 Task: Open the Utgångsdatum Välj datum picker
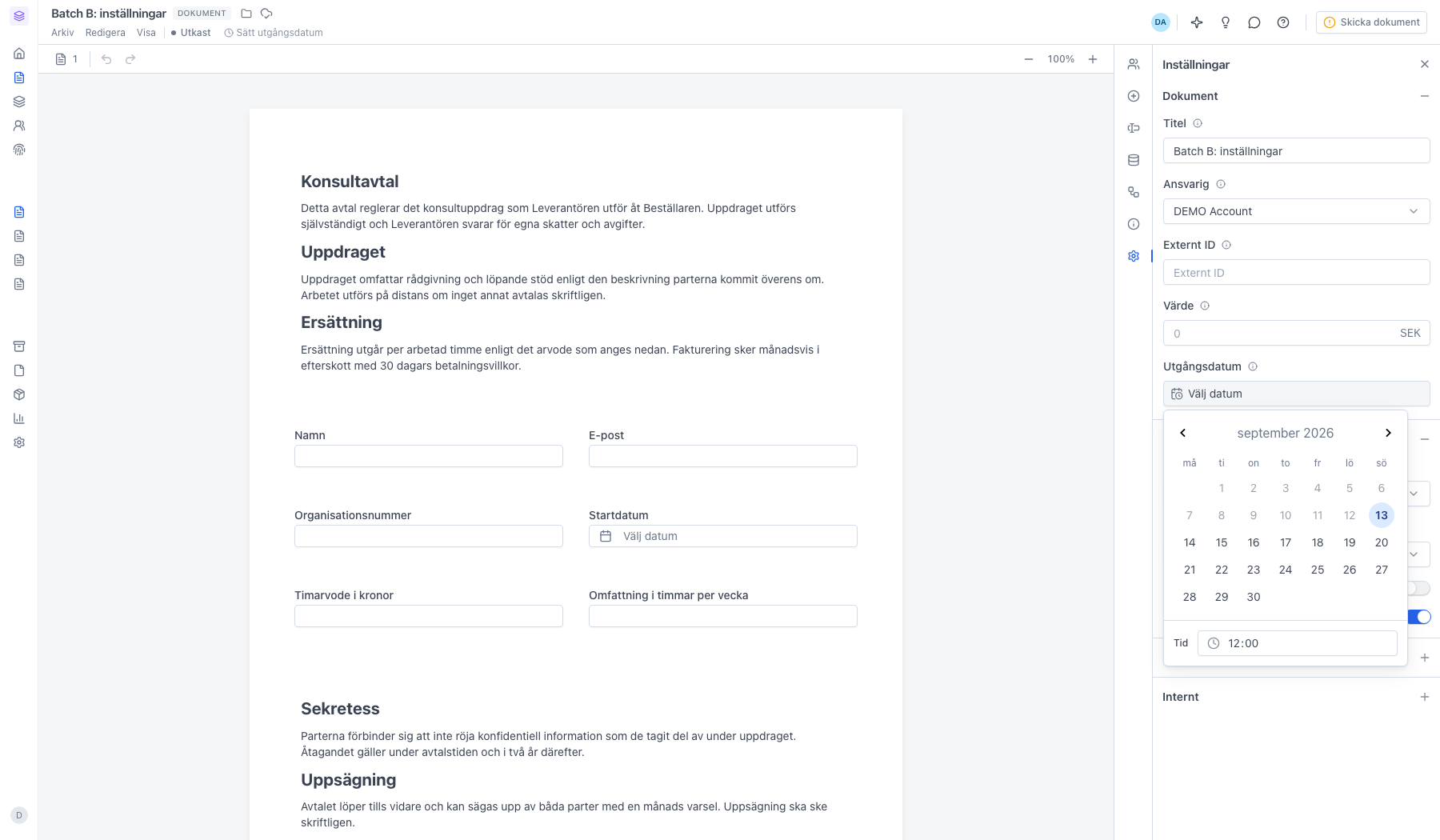pos(1296,394)
